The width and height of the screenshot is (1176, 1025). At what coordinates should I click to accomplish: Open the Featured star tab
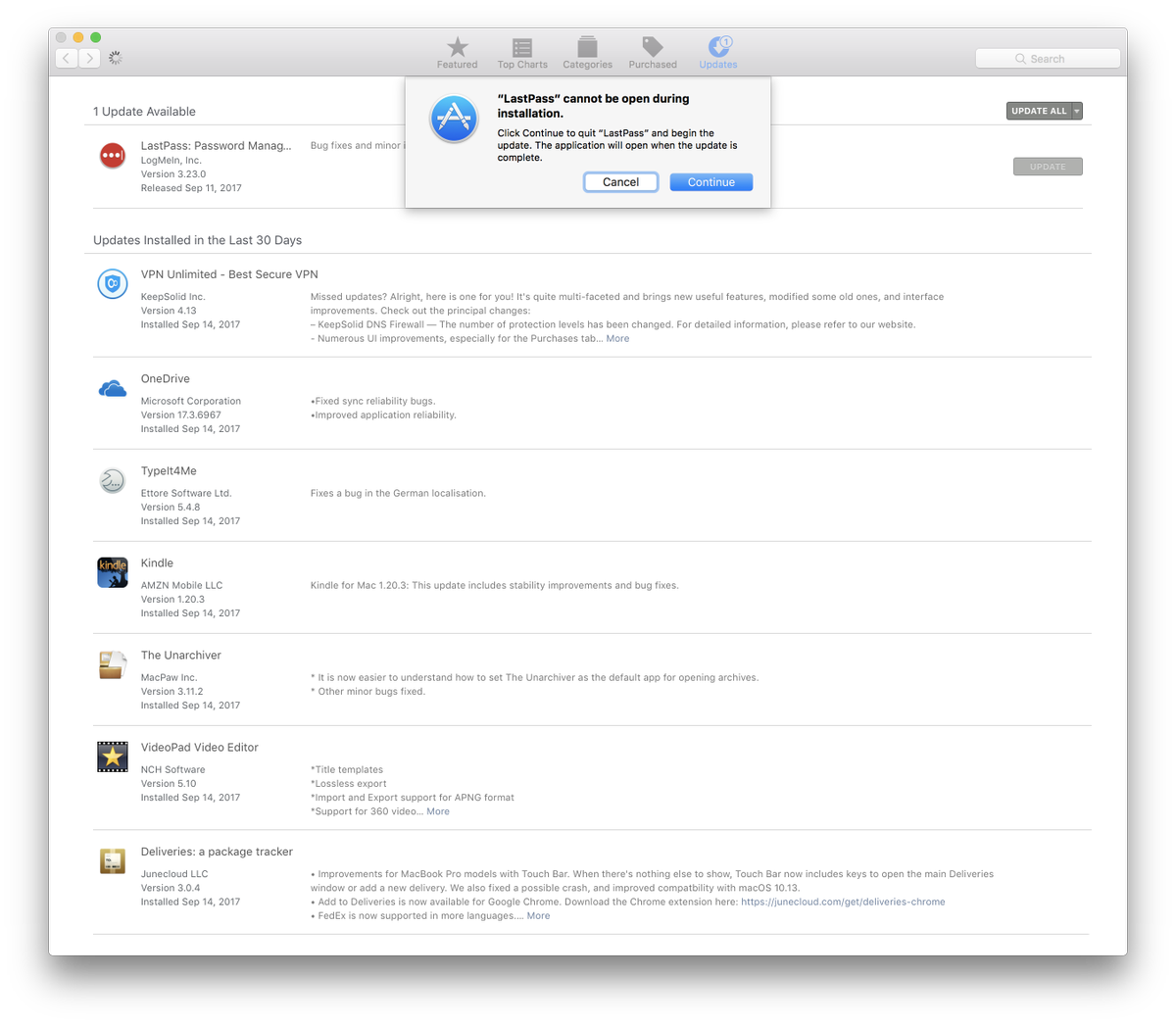(457, 53)
